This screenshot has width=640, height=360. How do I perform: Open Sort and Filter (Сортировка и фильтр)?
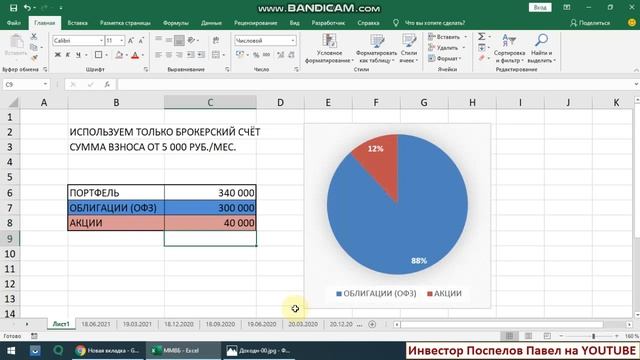(509, 49)
